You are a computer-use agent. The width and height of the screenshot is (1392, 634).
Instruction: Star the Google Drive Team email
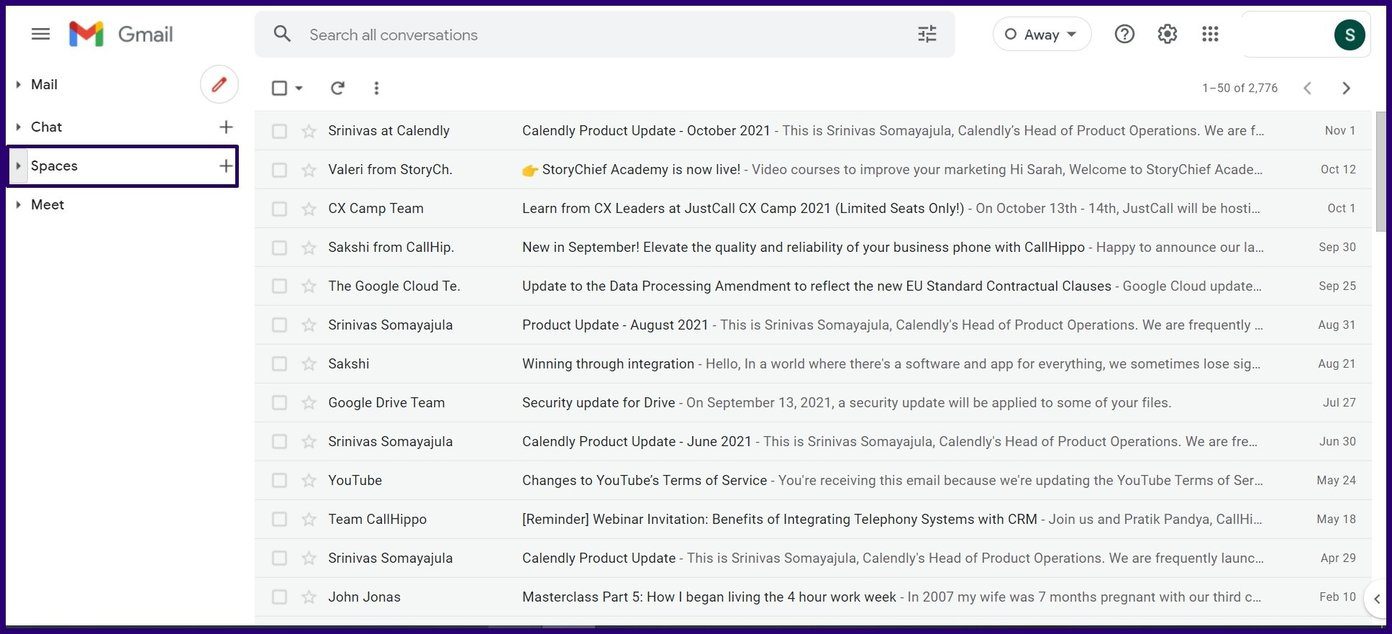coord(309,403)
